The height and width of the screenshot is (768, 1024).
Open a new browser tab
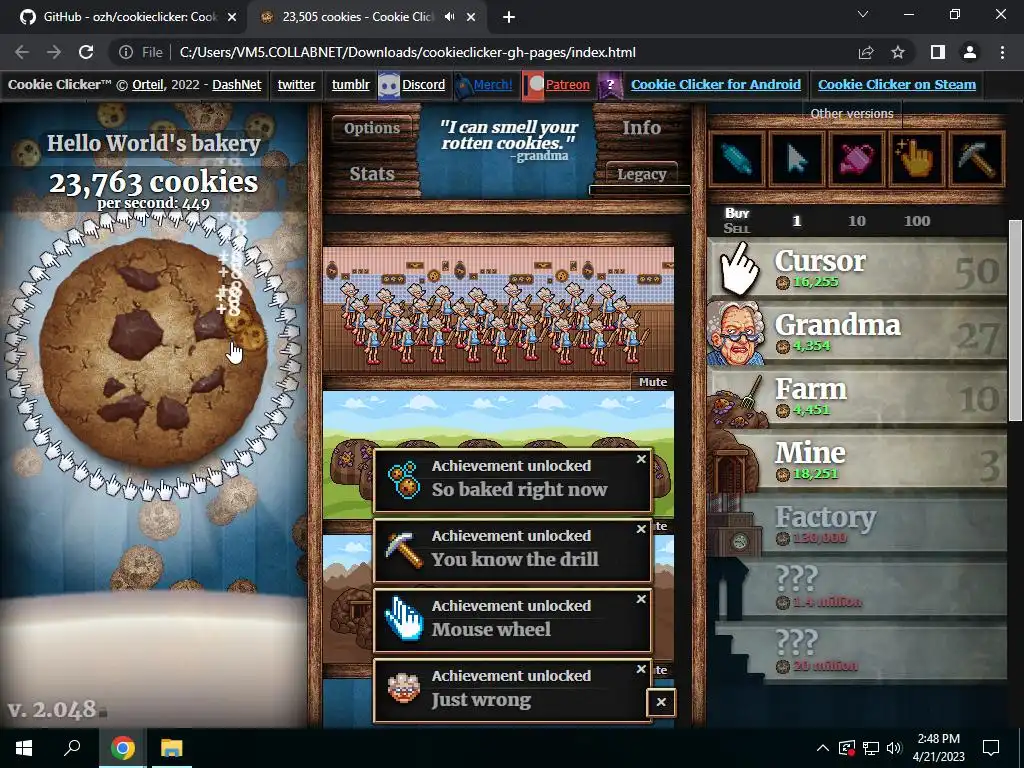click(x=509, y=18)
